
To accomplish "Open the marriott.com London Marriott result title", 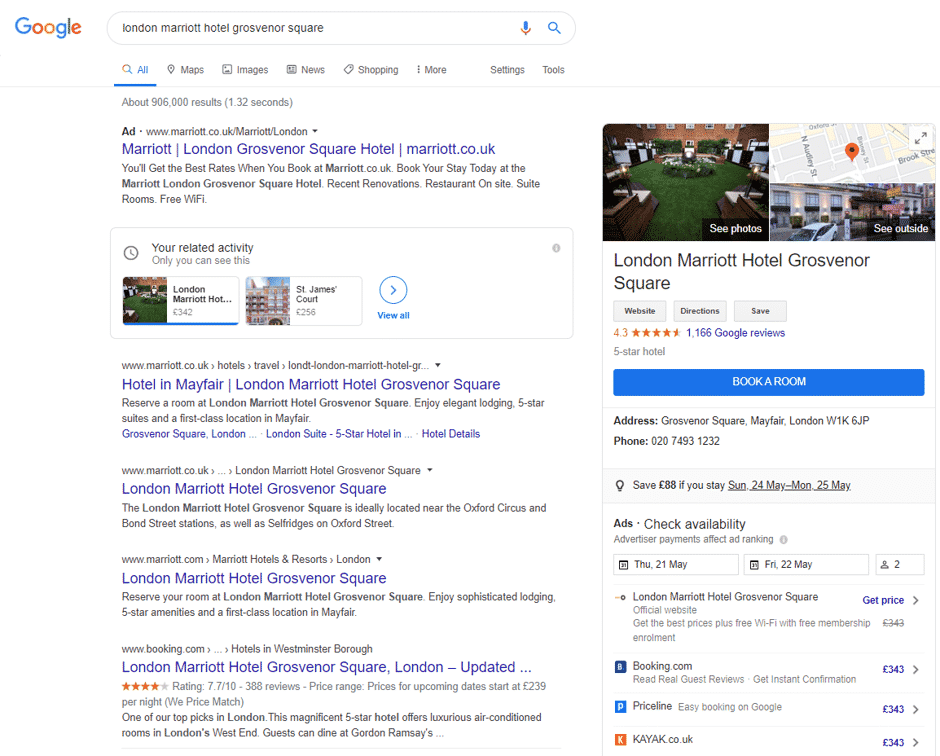I will 254,579.
